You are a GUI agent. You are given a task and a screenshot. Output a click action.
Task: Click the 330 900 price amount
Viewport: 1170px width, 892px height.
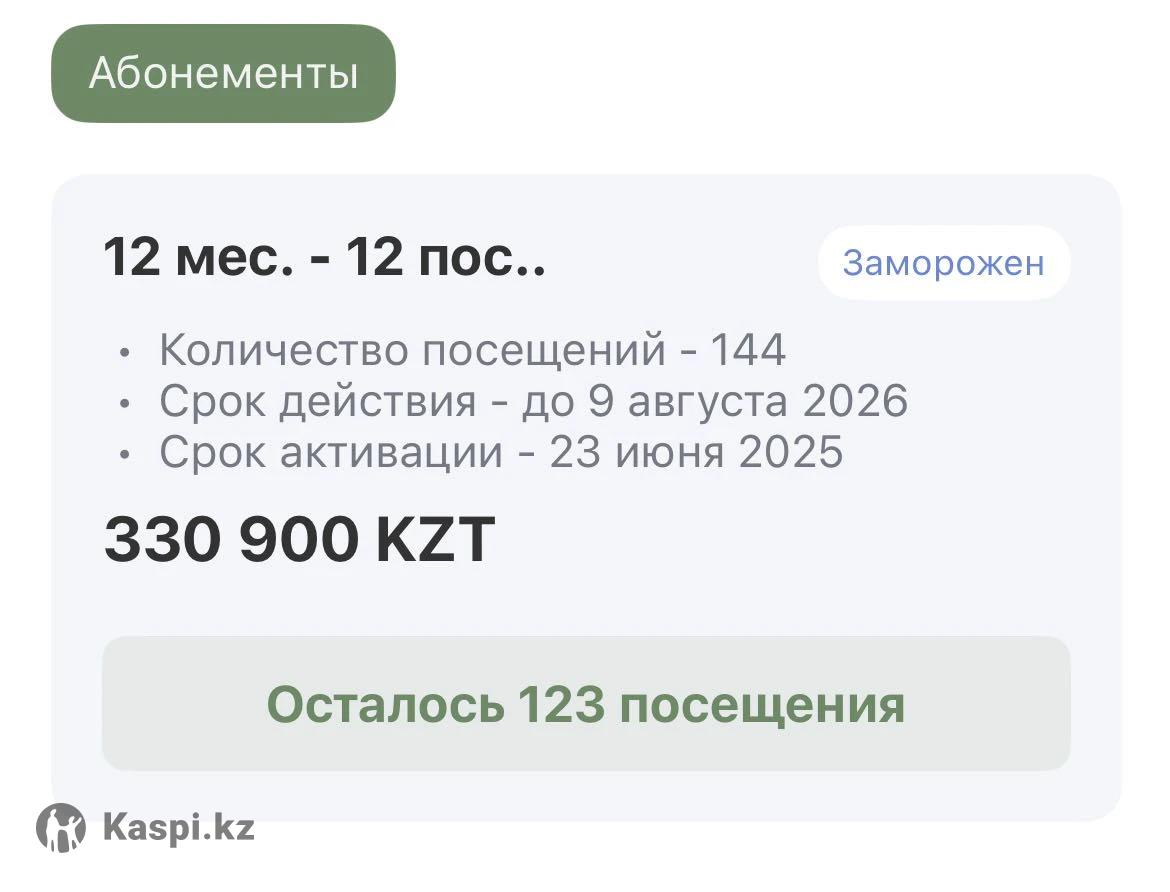pos(231,541)
